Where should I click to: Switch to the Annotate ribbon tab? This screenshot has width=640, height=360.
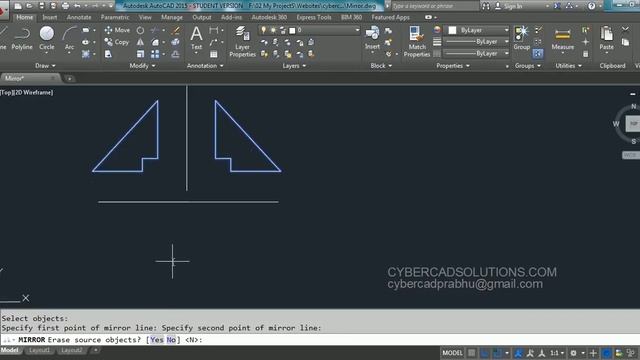click(x=79, y=18)
